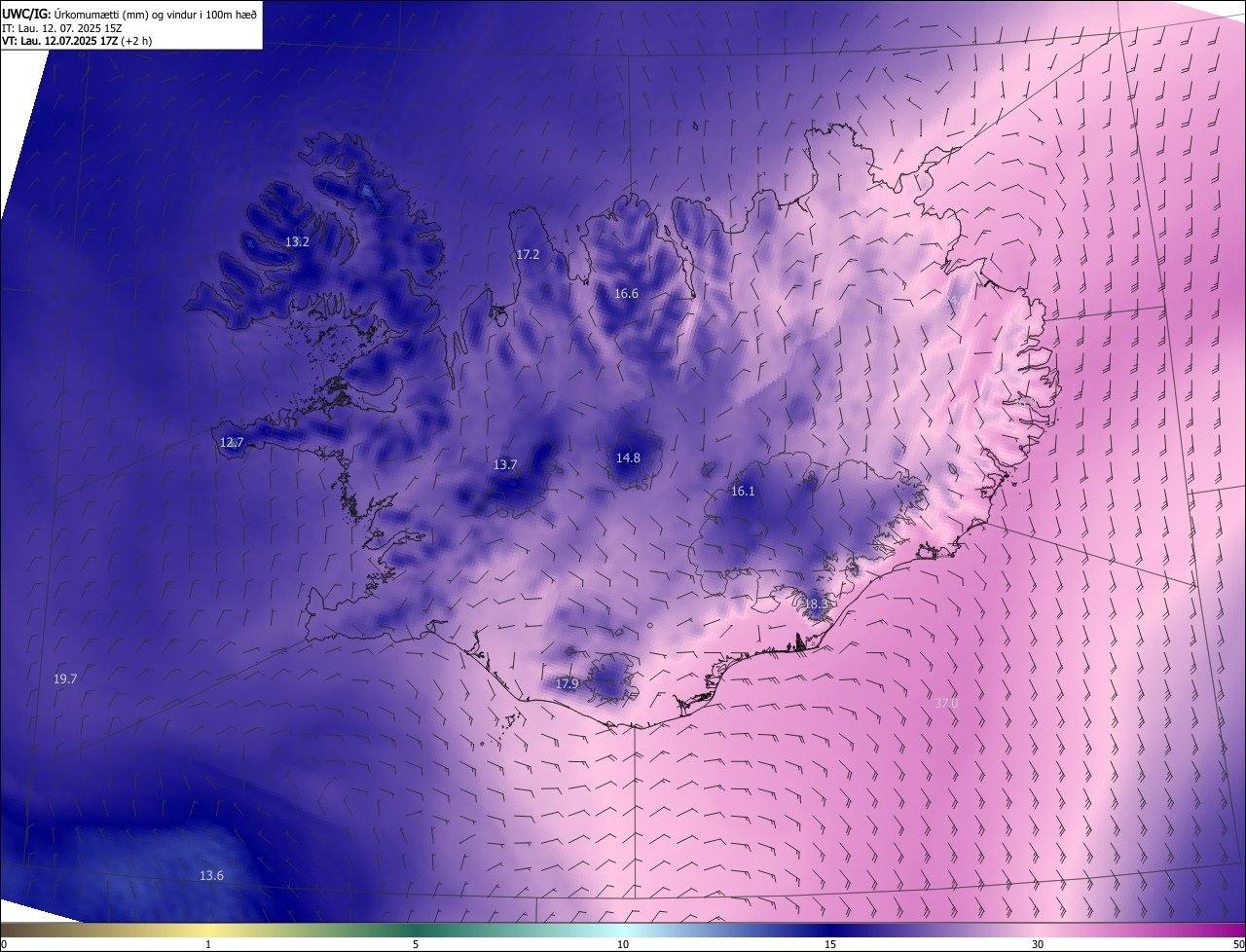
Task: Select the 13.2 value over the Westfjords
Action: 297,241
